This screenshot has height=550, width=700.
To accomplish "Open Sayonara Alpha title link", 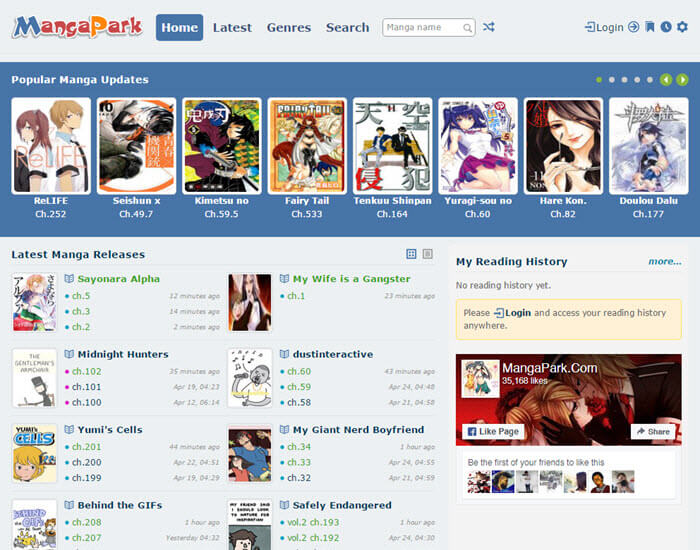I will [118, 279].
